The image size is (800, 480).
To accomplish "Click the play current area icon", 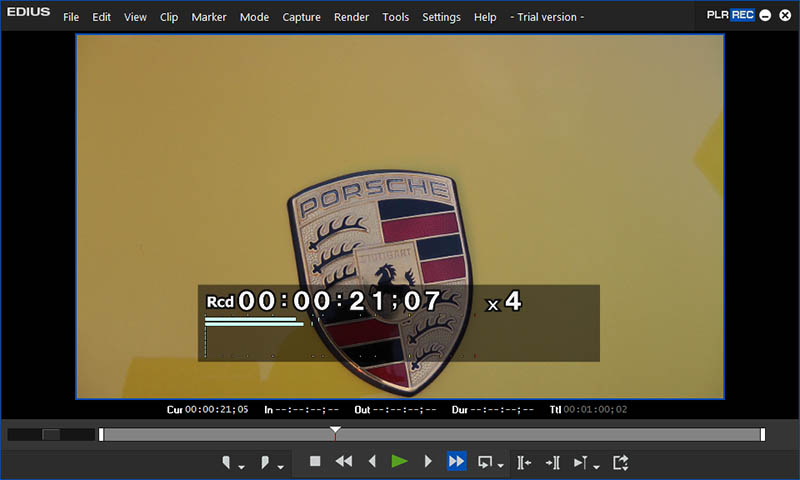I will pos(581,462).
